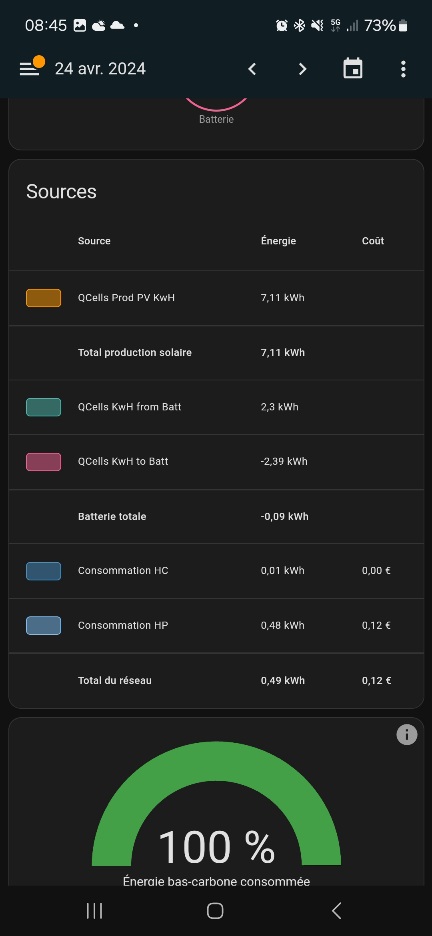Go to next day arrow

tap(303, 69)
